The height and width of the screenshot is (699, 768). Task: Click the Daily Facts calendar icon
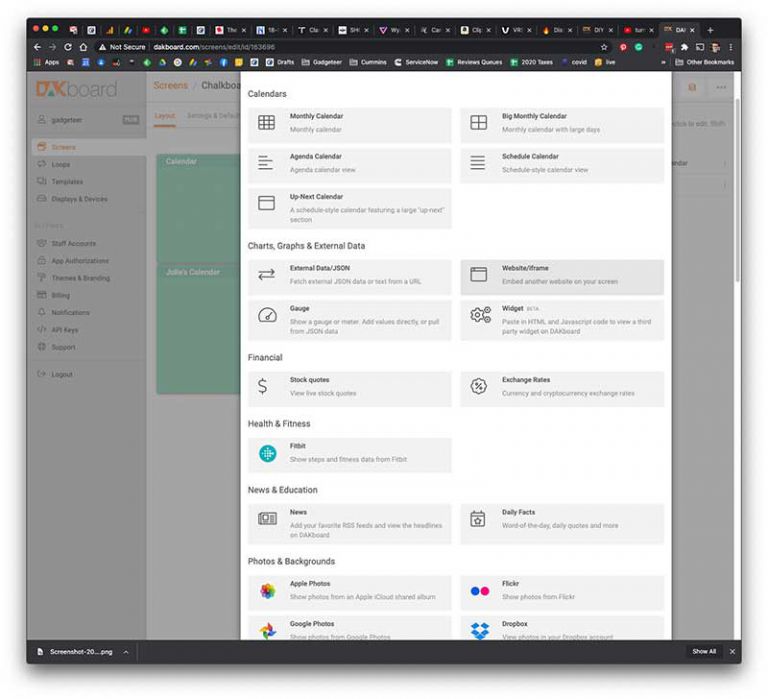478,519
